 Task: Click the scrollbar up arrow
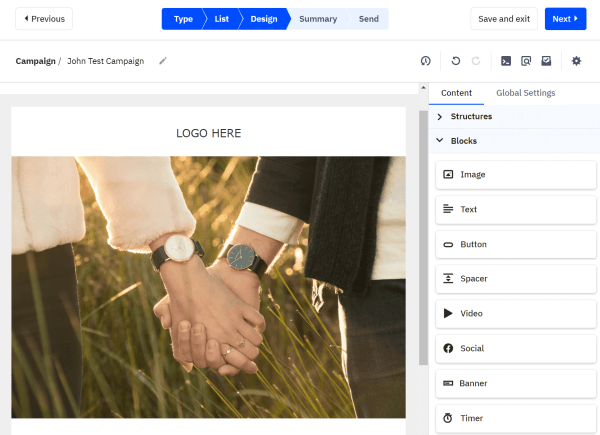tap(423, 88)
